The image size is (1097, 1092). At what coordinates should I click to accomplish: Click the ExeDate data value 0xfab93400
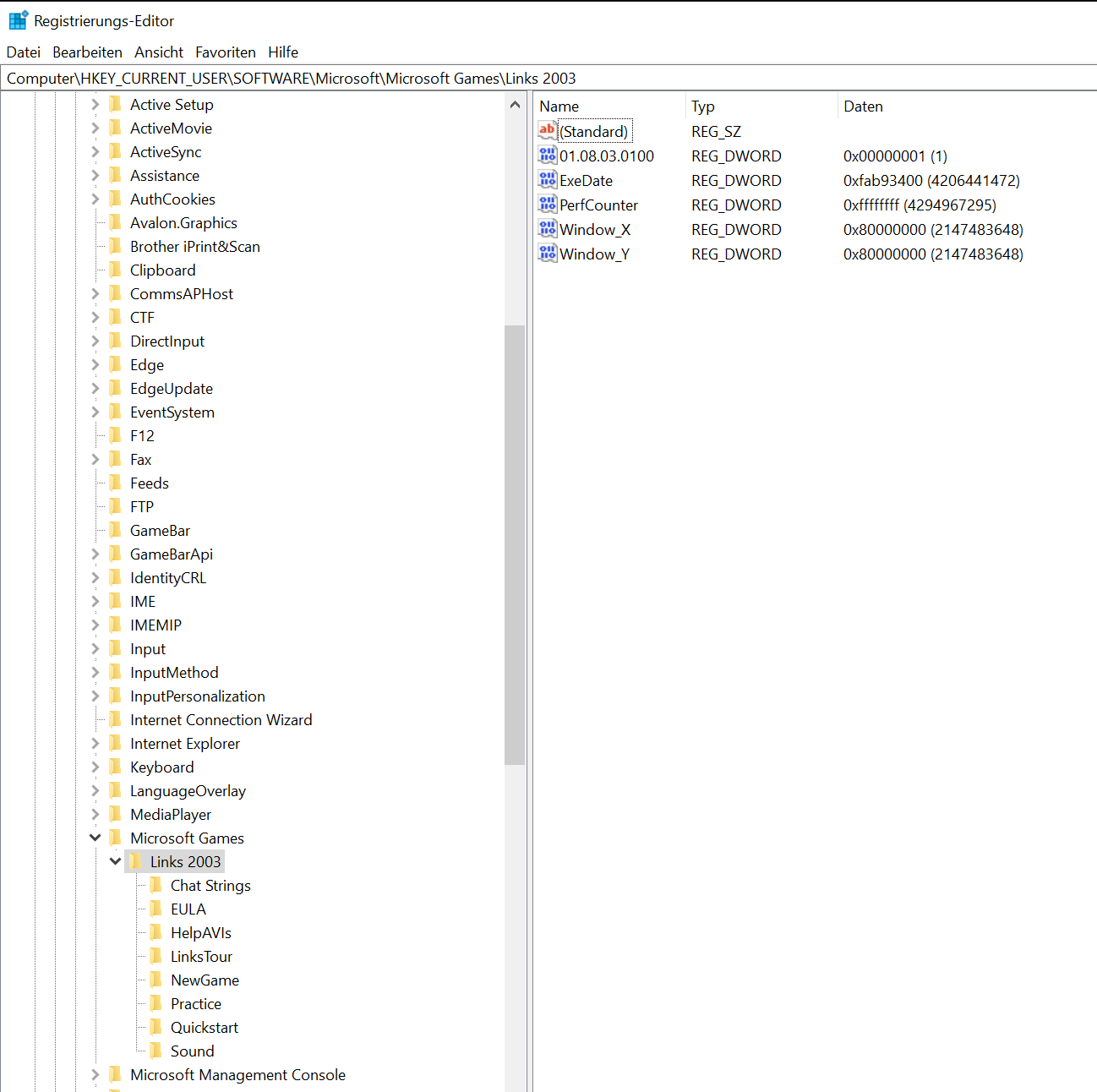point(931,180)
